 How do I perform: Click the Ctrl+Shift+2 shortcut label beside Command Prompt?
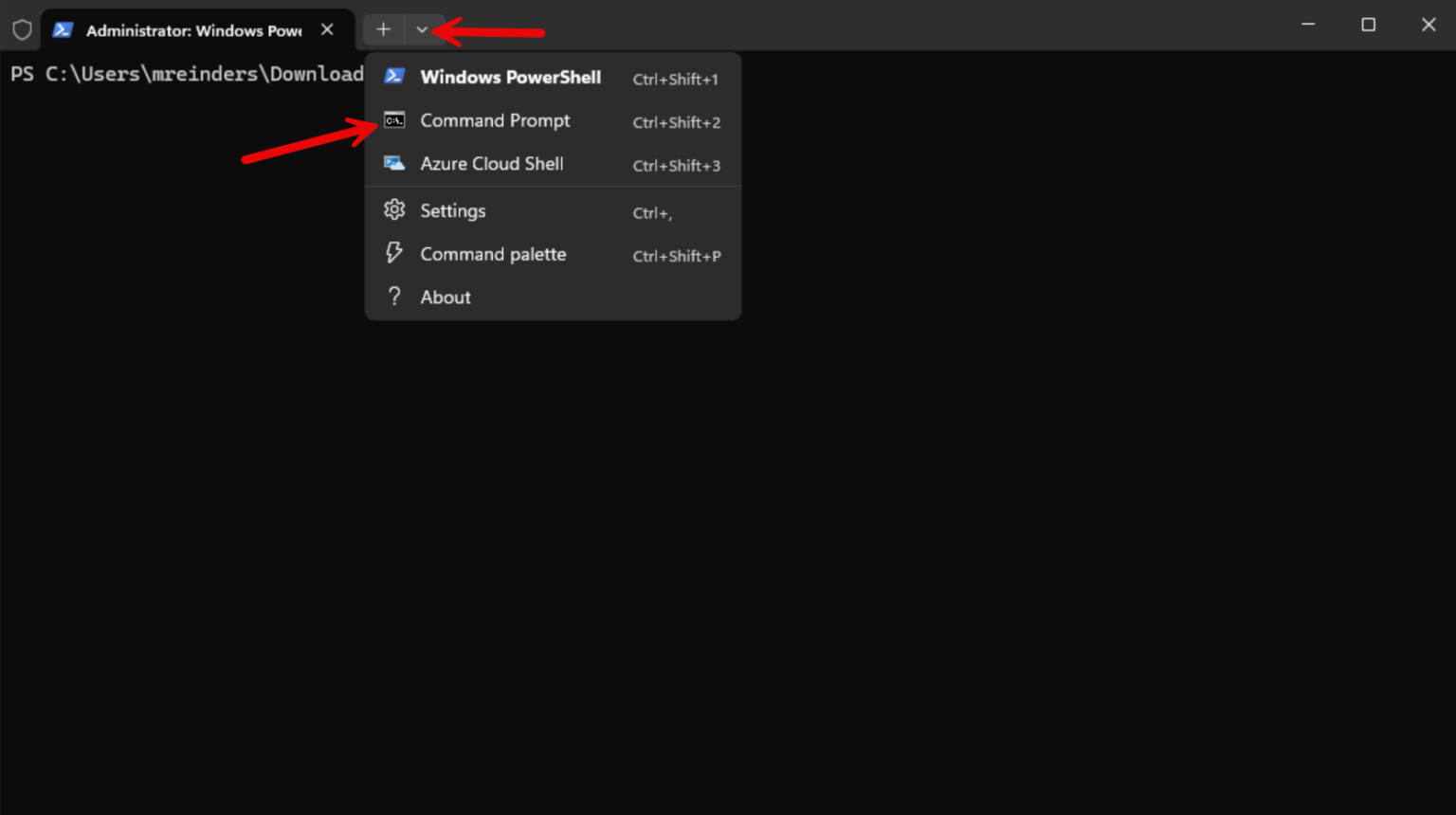click(676, 122)
